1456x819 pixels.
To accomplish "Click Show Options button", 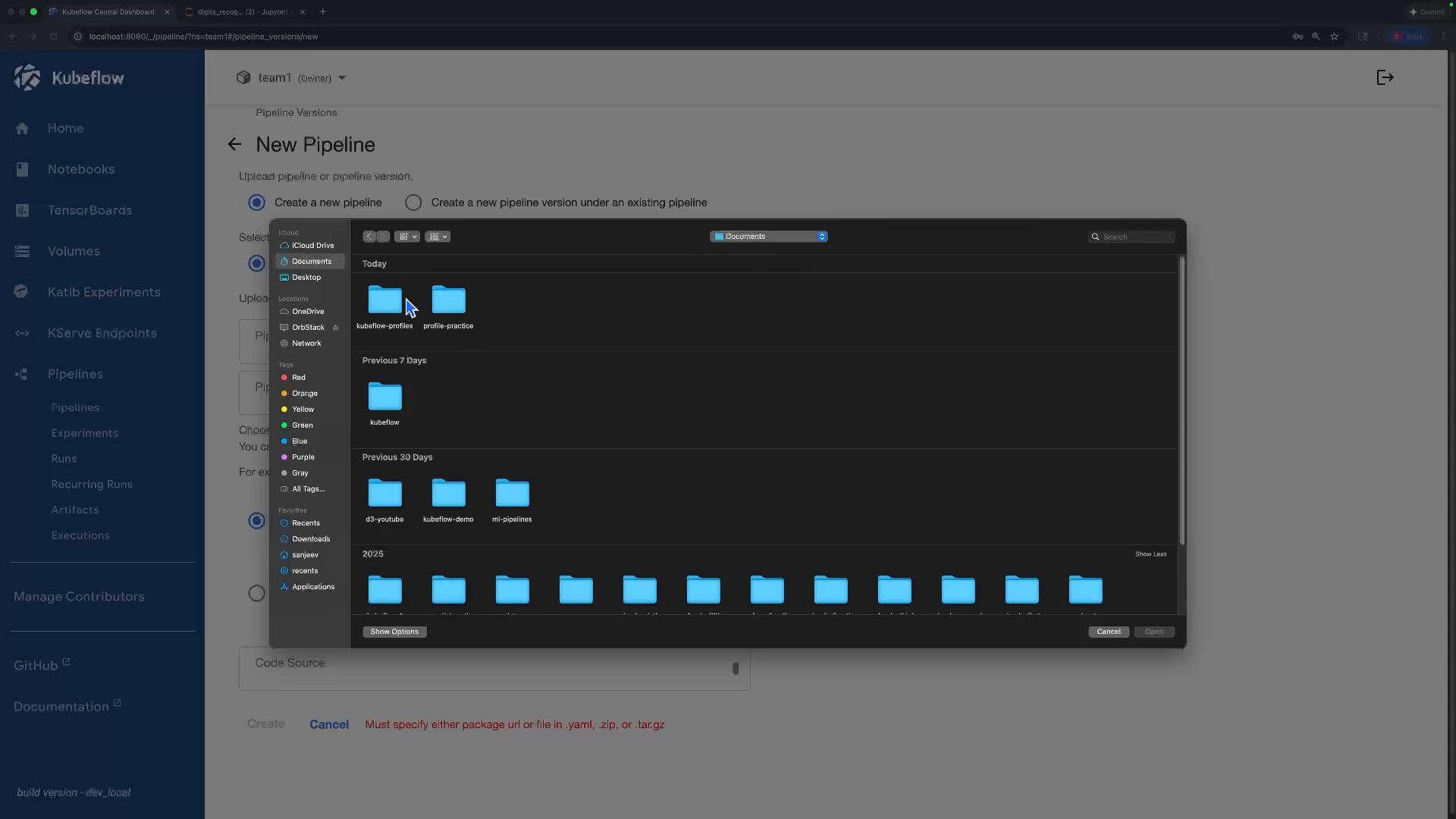I will pyautogui.click(x=394, y=632).
